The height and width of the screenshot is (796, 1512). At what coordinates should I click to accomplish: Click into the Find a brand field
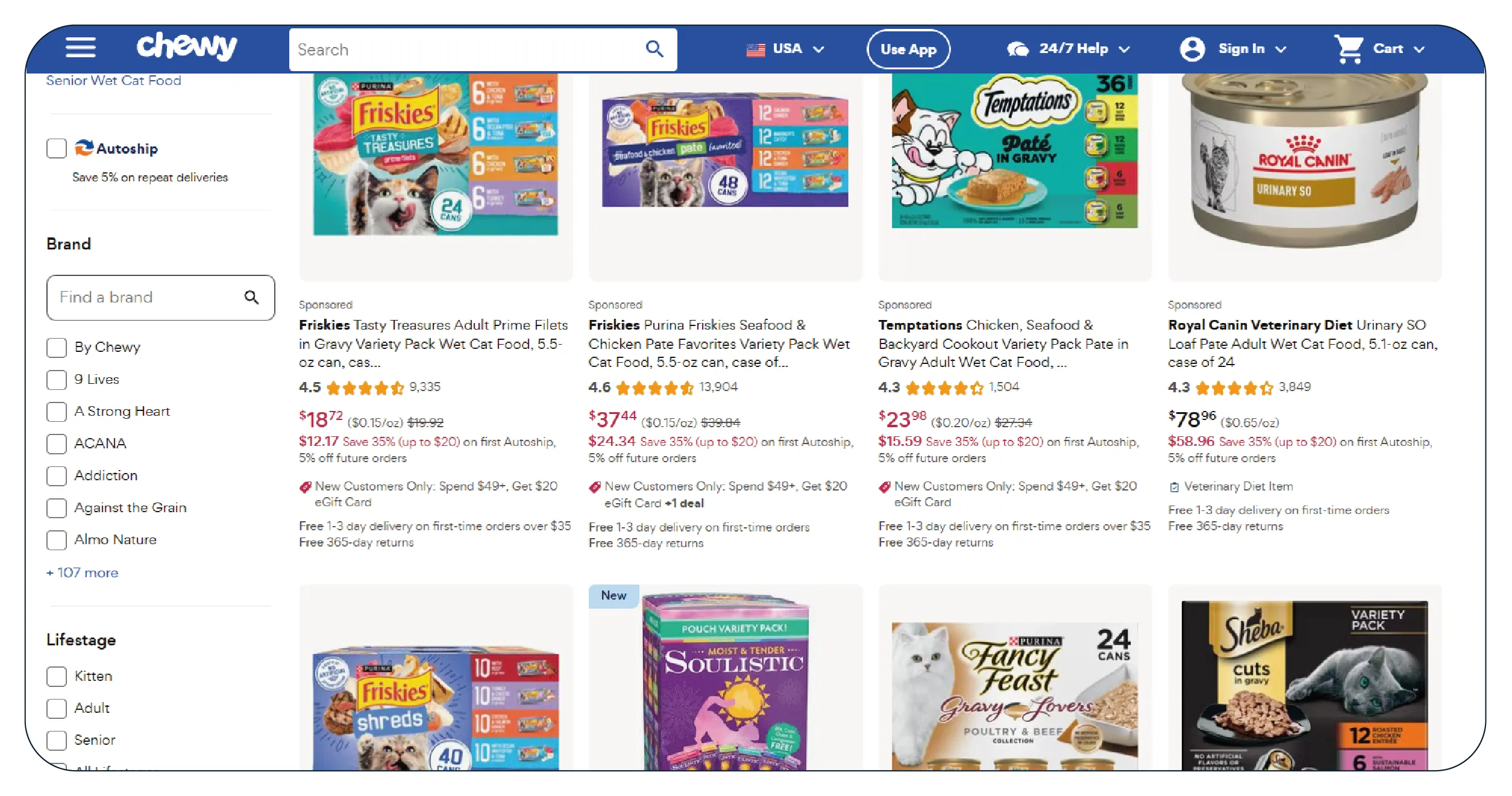[x=160, y=297]
